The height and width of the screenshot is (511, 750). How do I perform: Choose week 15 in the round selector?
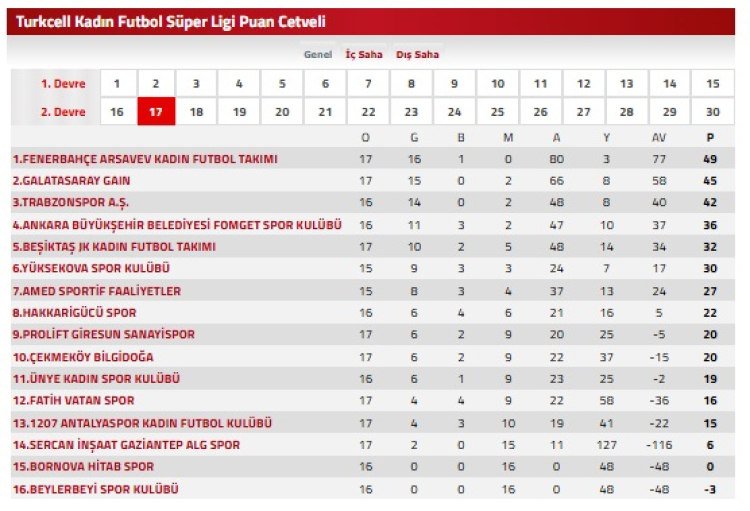[712, 84]
